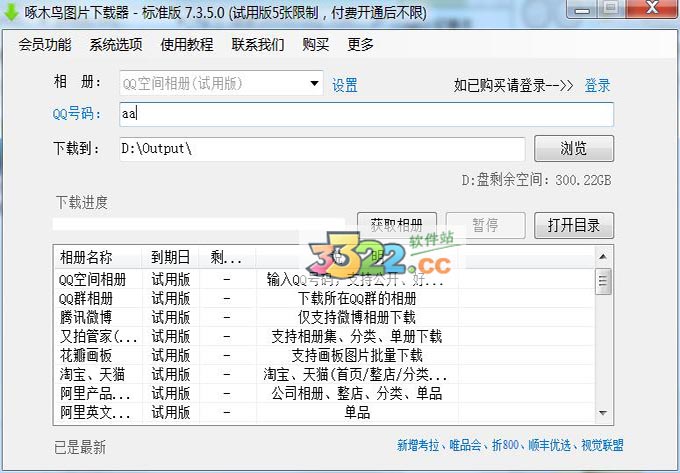The width and height of the screenshot is (680, 473).
Task: Click the QQ号码 label link
Action: tap(77, 114)
